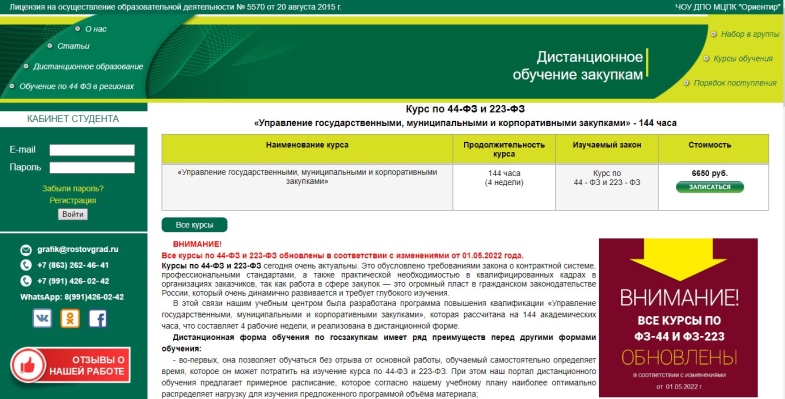
Task: Click red 'ВНИМАНИЕ!' text above article
Action: [197, 244]
